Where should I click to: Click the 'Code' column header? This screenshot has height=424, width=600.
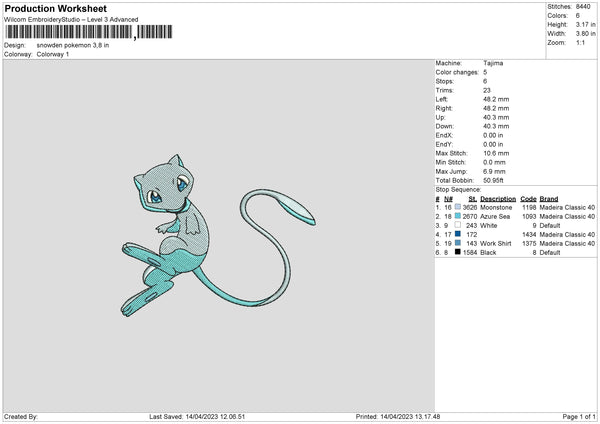pos(528,199)
